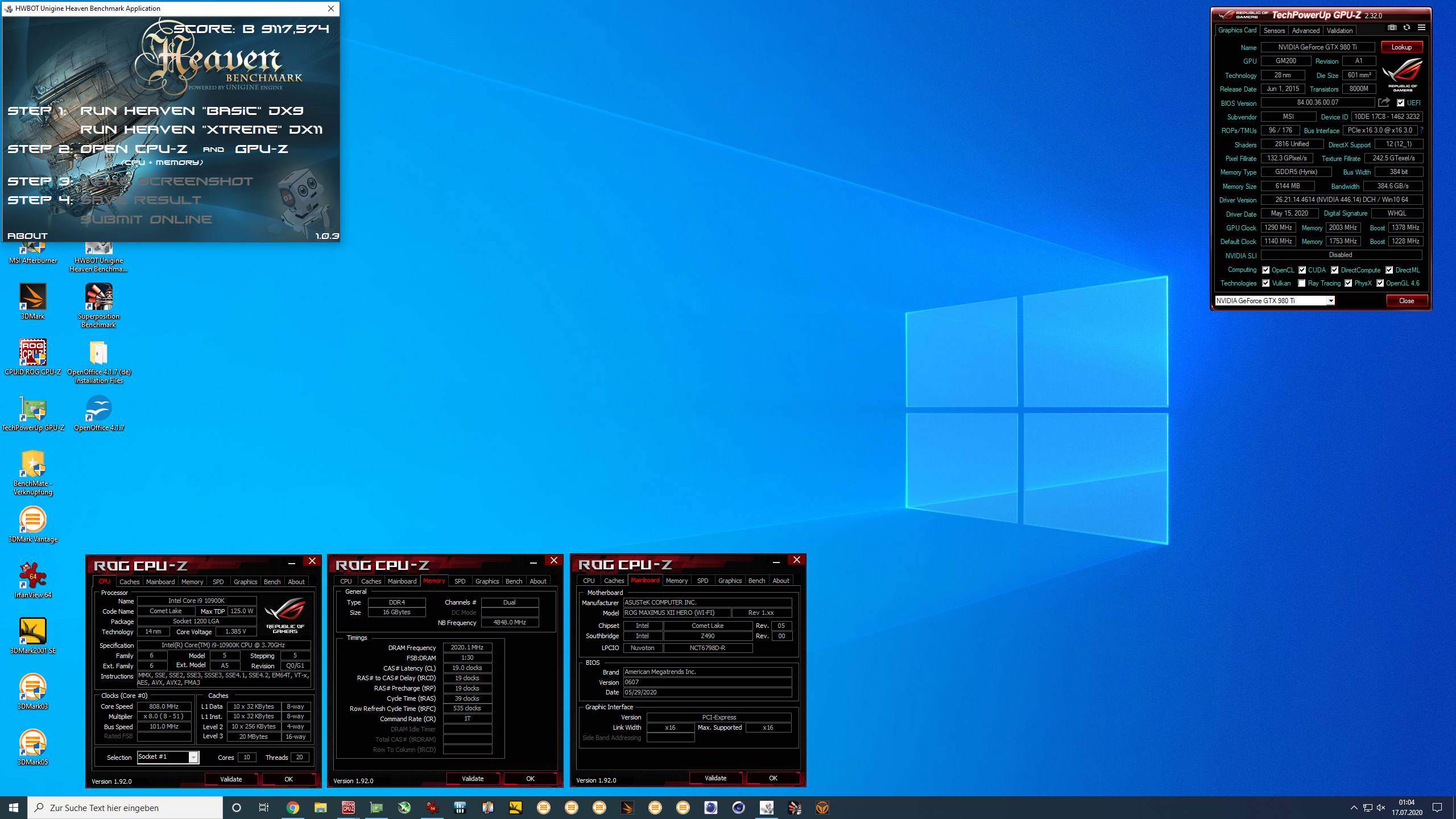This screenshot has width=1456, height=819.
Task: Enable Ray Tracing checkbox
Action: click(1301, 283)
